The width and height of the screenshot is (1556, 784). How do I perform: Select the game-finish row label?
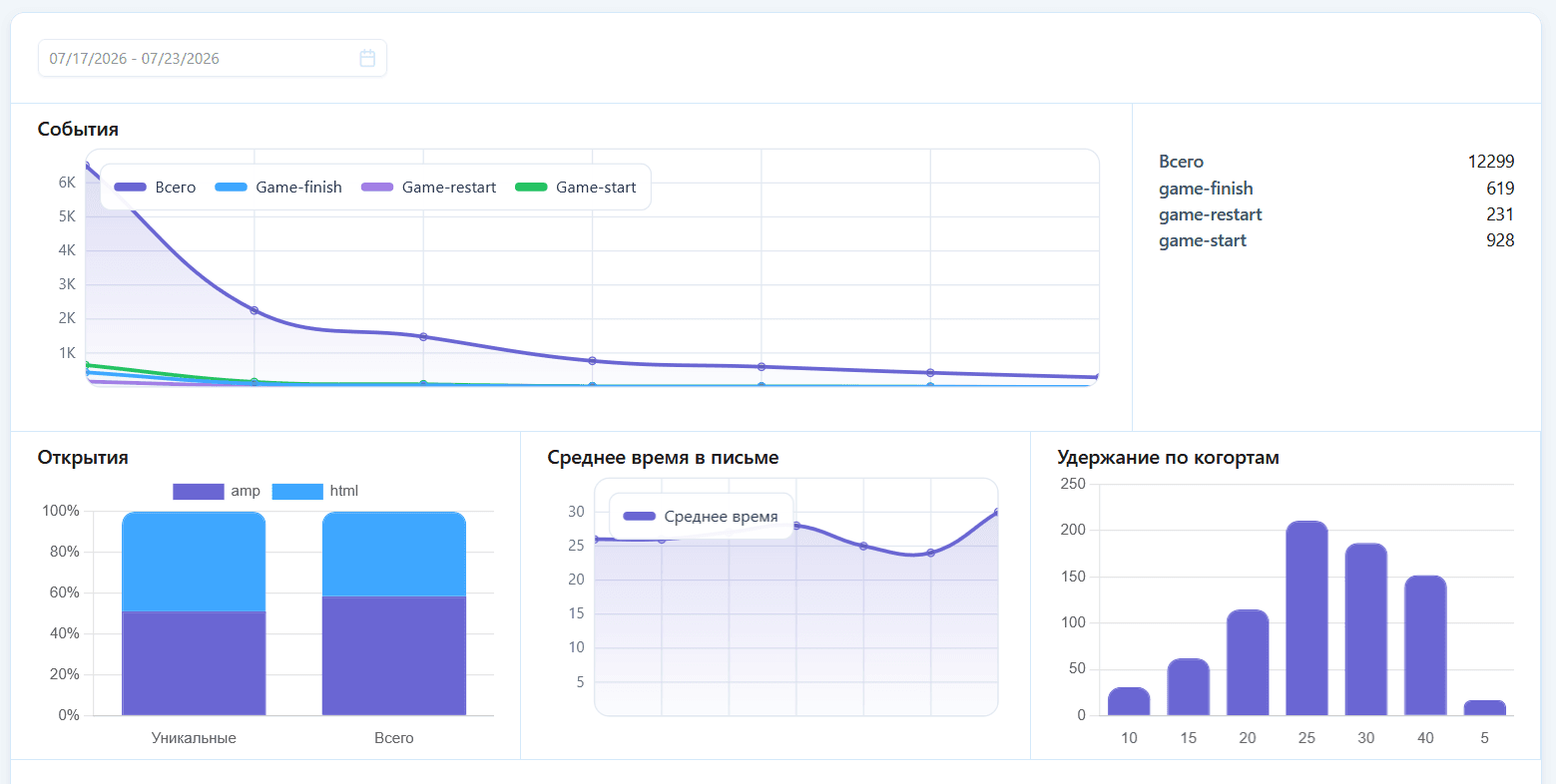(x=1206, y=189)
